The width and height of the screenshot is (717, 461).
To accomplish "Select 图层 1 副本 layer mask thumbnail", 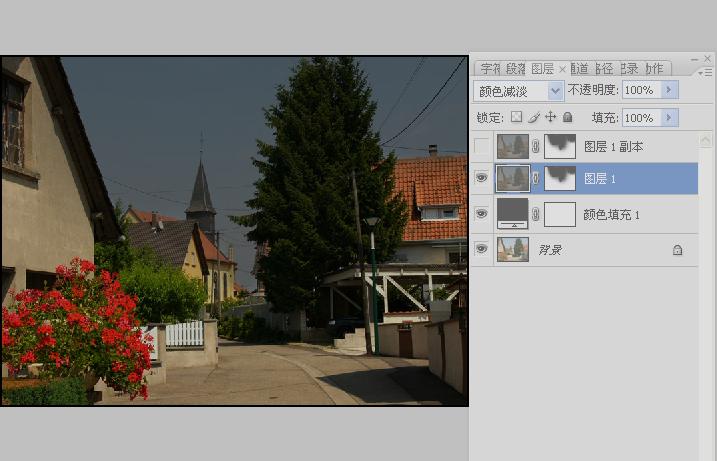I will click(560, 146).
